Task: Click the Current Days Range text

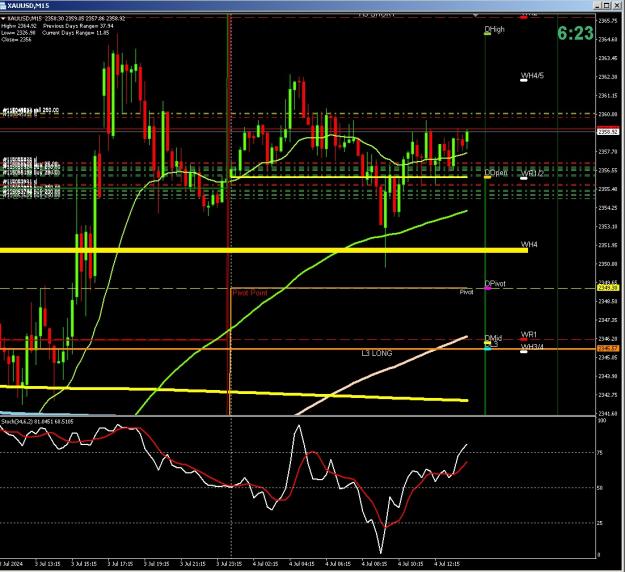Action: (x=75, y=33)
